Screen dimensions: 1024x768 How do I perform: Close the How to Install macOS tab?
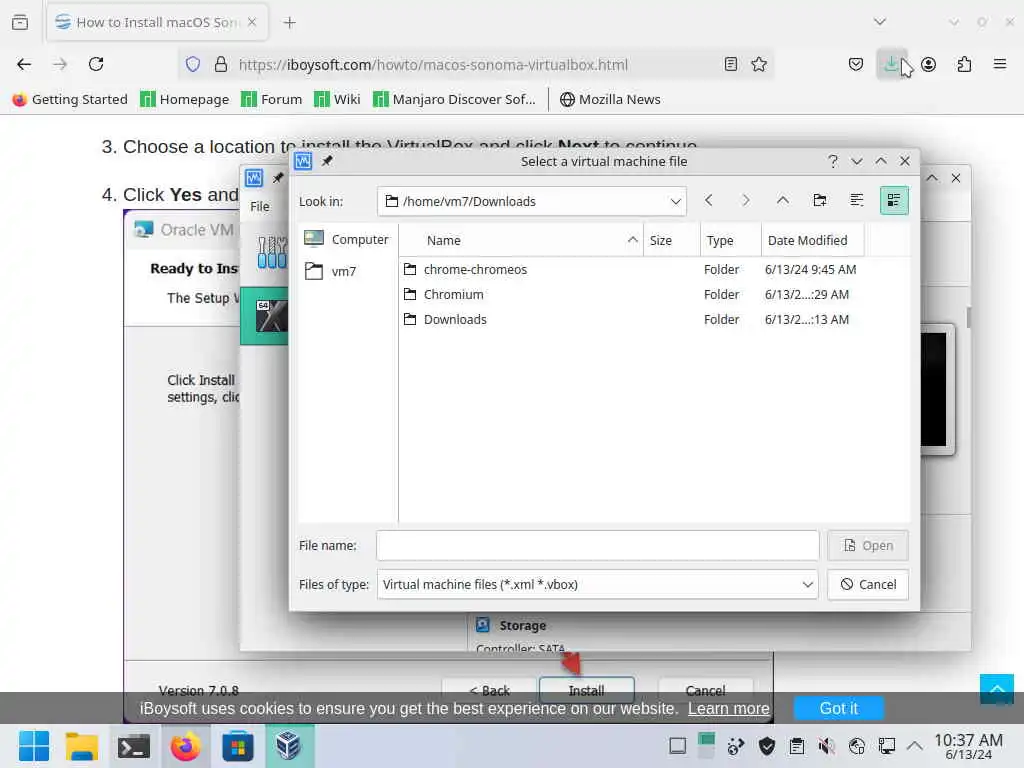pos(252,22)
